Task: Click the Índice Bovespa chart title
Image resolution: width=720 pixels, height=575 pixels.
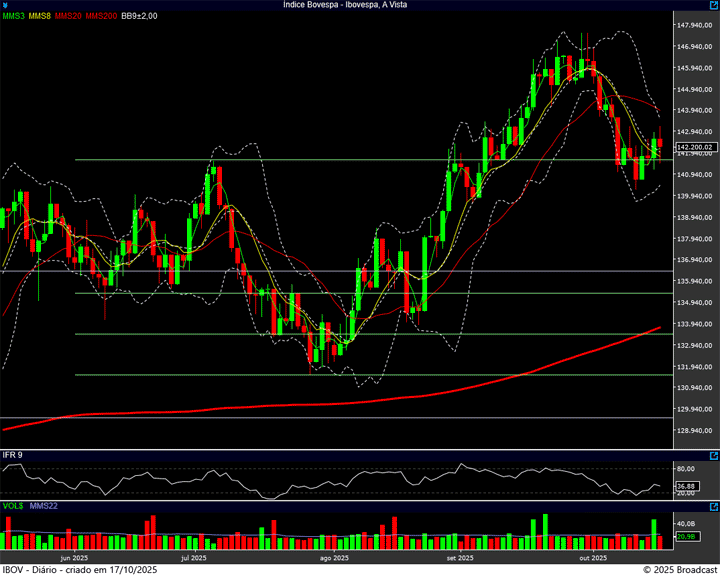Action: coord(359,5)
